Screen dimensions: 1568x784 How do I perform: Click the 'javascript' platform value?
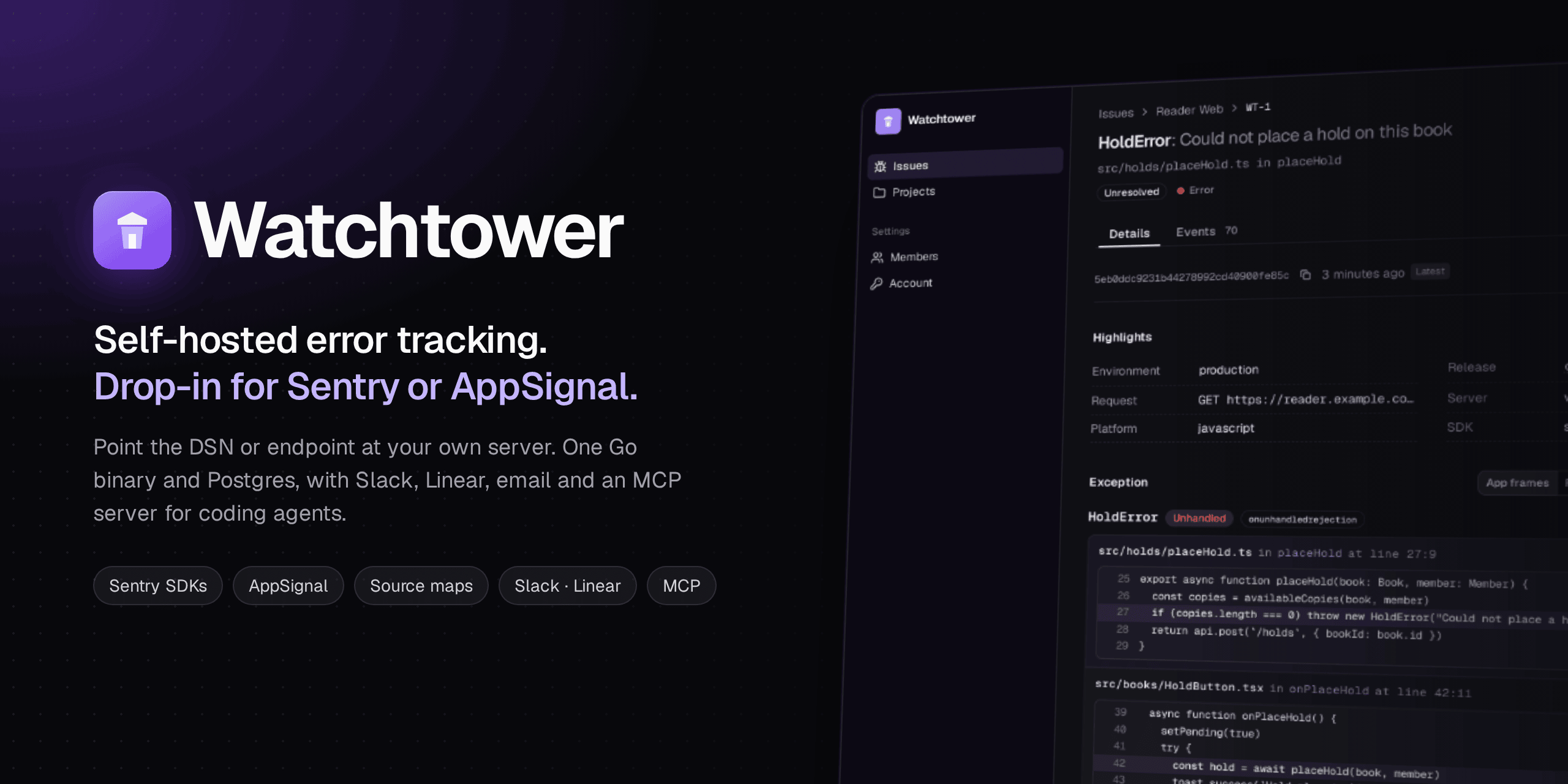[x=1226, y=428]
